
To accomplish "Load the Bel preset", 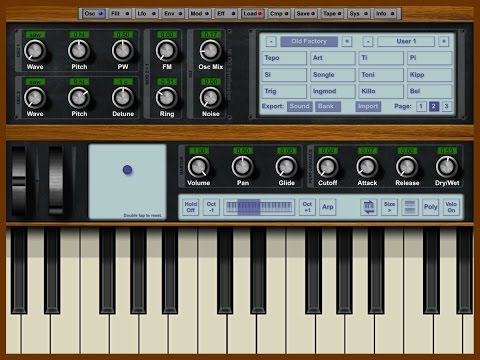I will point(430,91).
